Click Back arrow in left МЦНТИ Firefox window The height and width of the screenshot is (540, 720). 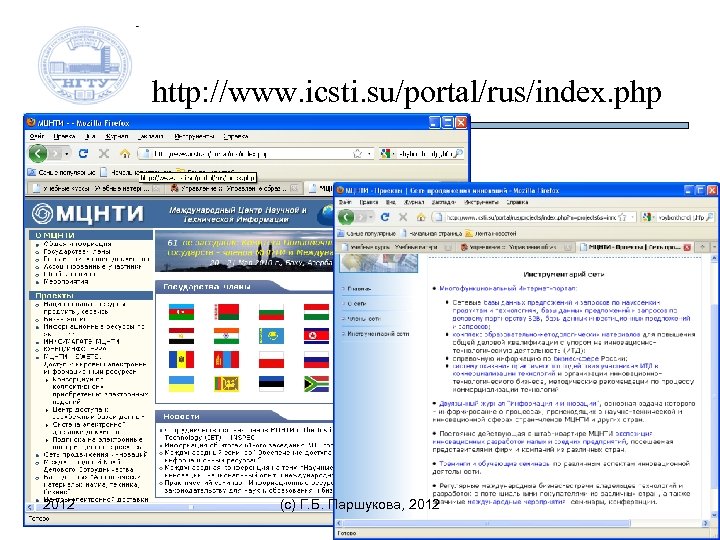click(38, 153)
